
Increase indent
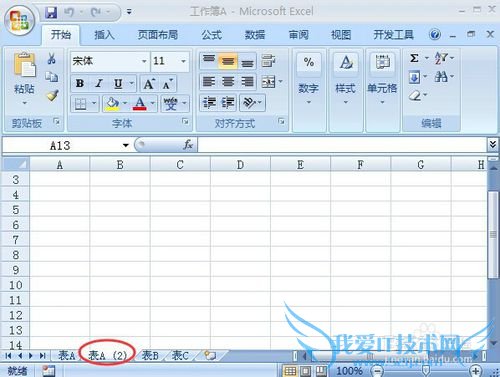[228, 103]
